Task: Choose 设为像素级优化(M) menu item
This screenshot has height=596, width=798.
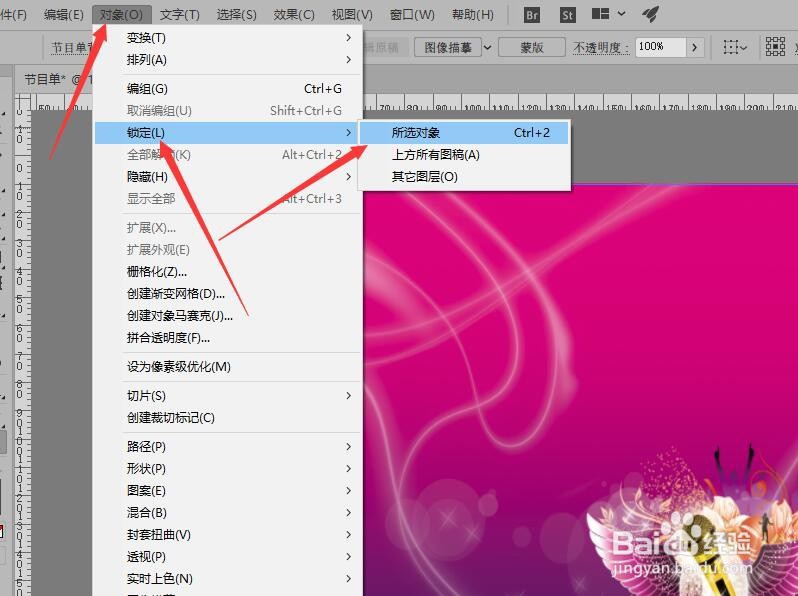Action: click(x=227, y=366)
